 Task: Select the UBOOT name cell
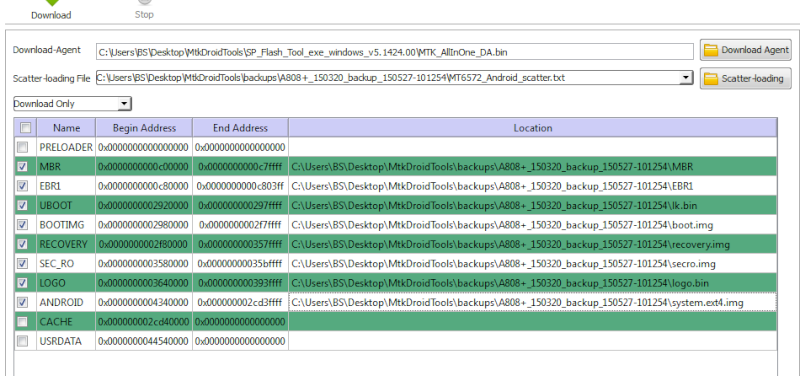pyautogui.click(x=66, y=206)
